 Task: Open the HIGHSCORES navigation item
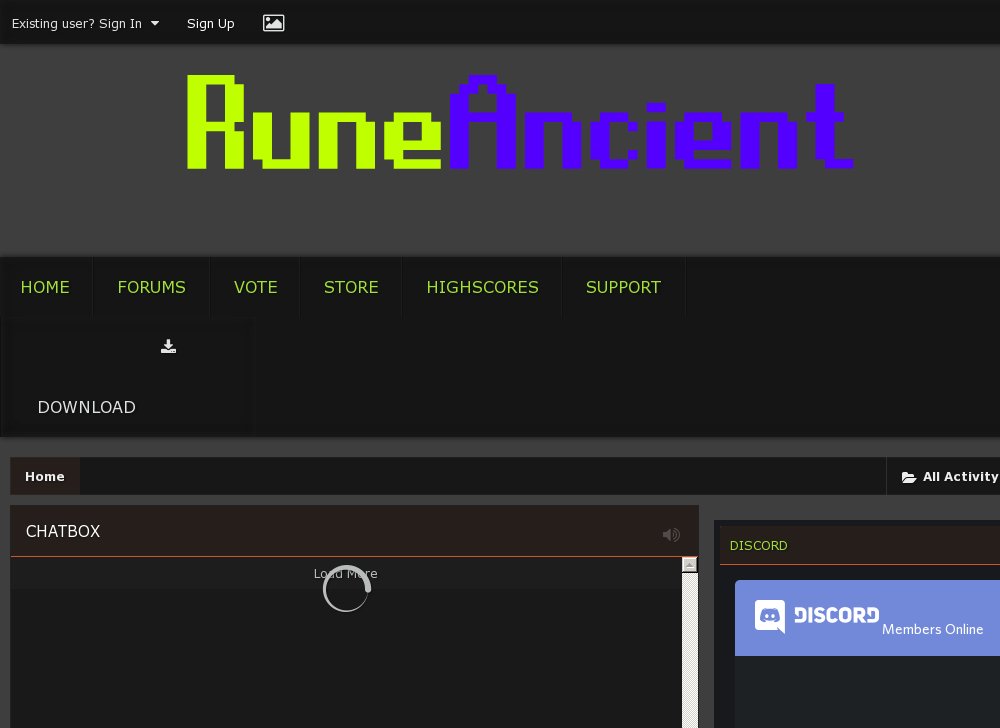point(482,287)
